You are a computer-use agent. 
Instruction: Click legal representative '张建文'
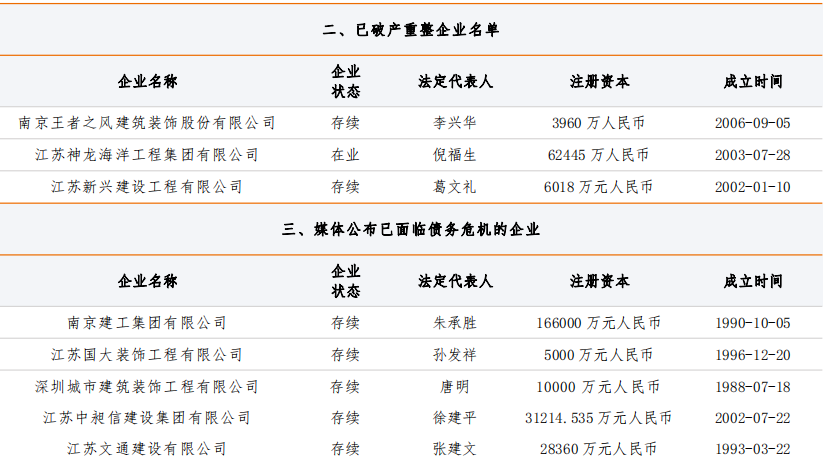click(455, 449)
